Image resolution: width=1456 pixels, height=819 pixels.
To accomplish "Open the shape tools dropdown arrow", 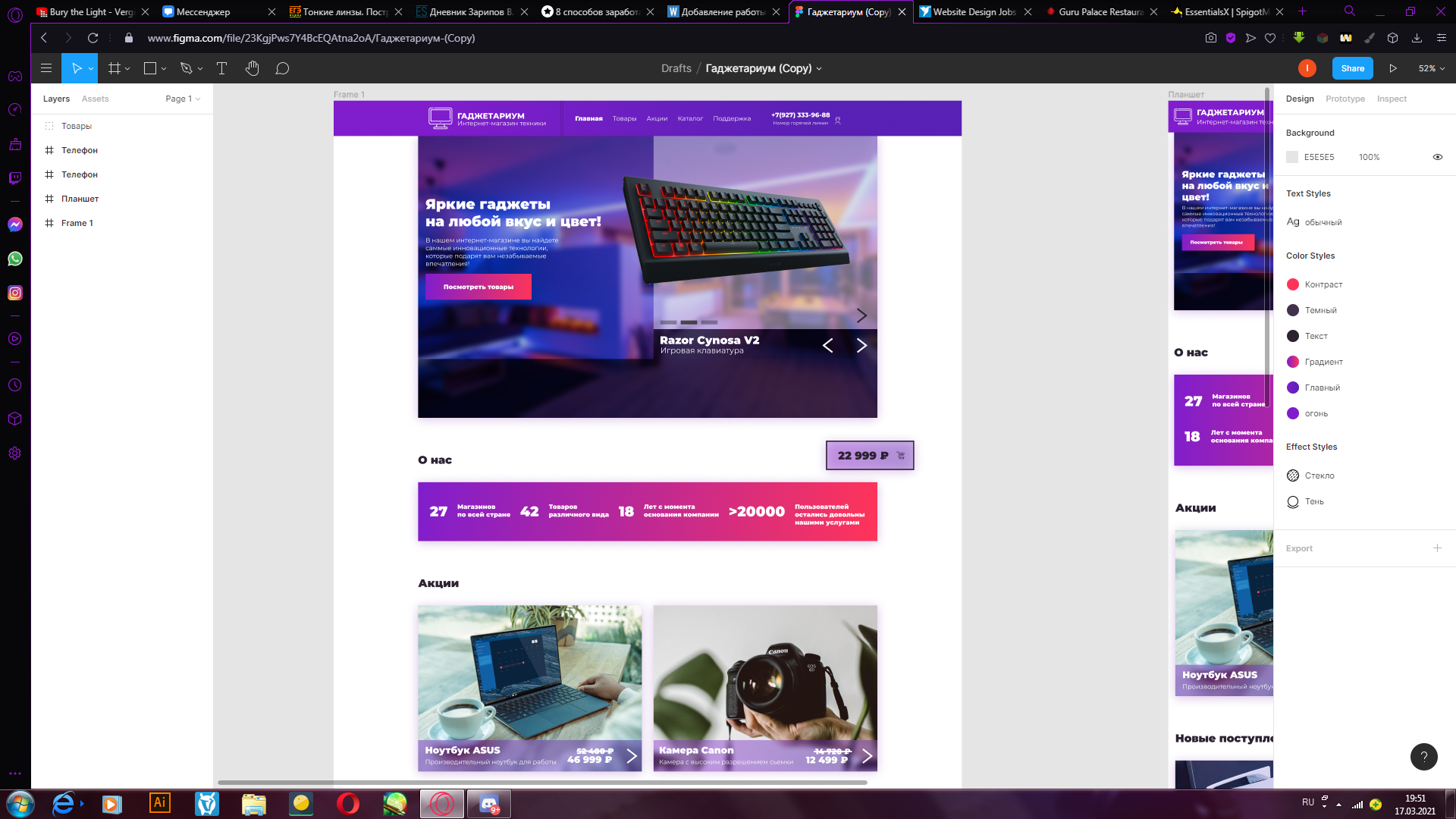I will coord(164,69).
